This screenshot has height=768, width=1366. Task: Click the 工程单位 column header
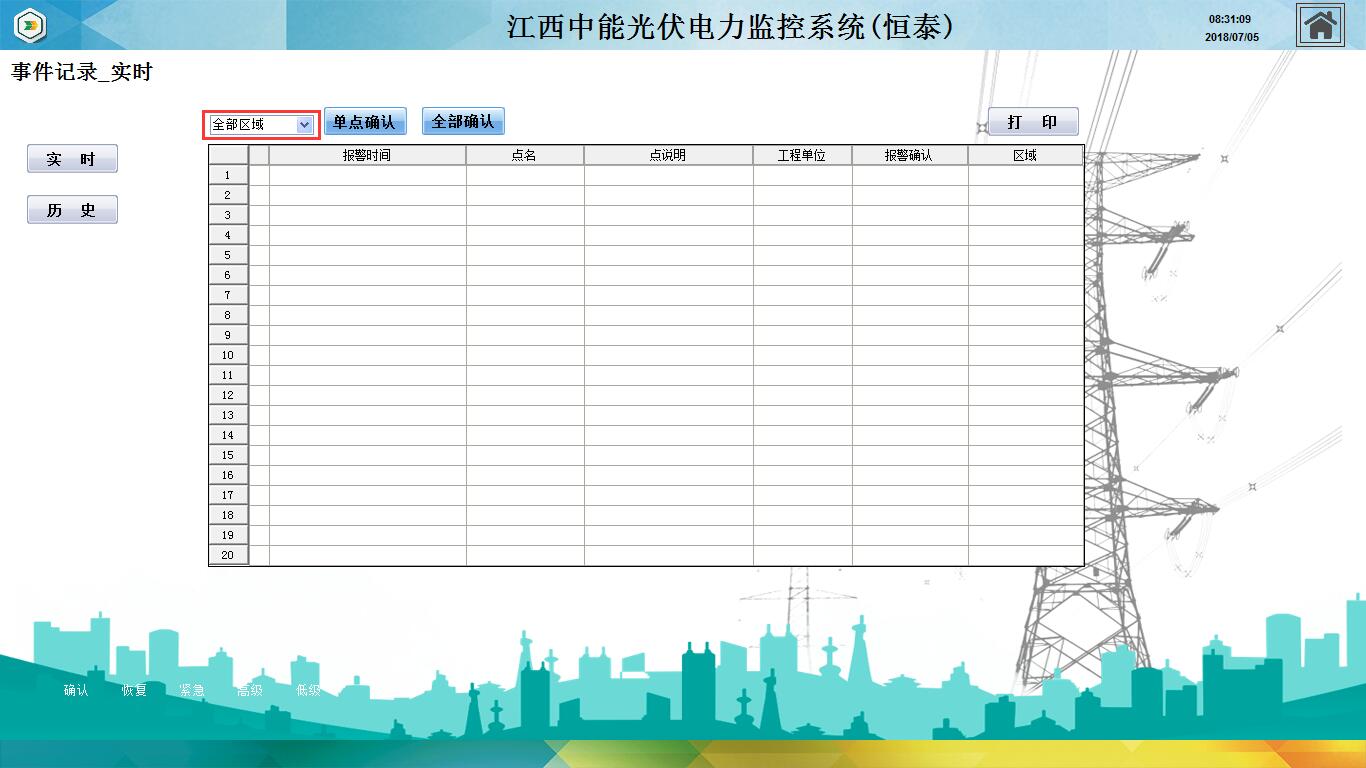(x=802, y=155)
